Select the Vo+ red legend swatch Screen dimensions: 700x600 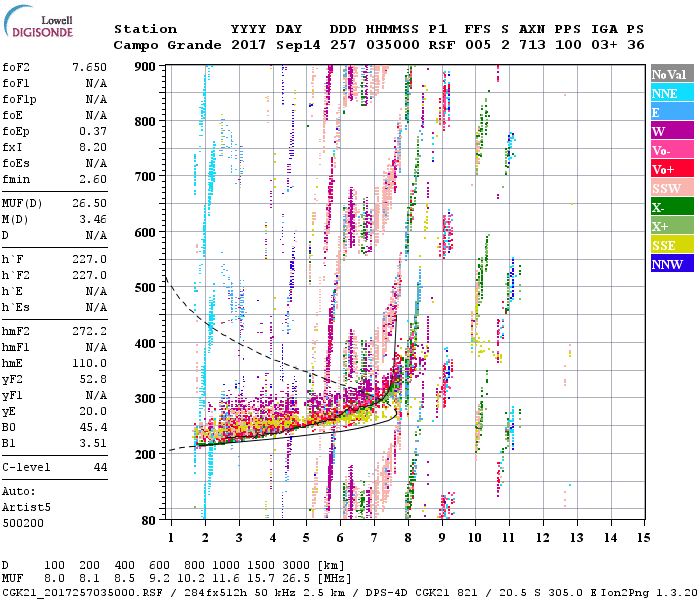[x=672, y=169]
